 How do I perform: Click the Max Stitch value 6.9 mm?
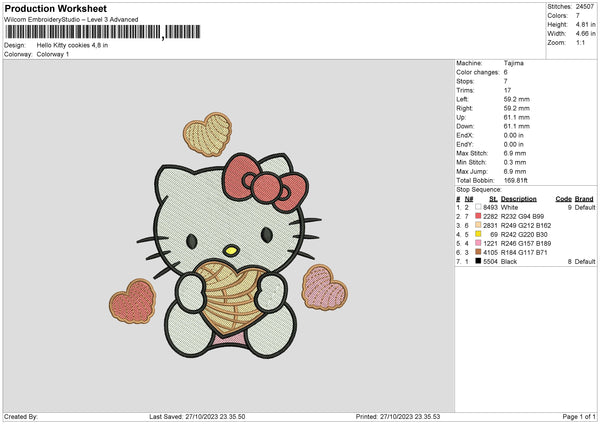[515, 153]
